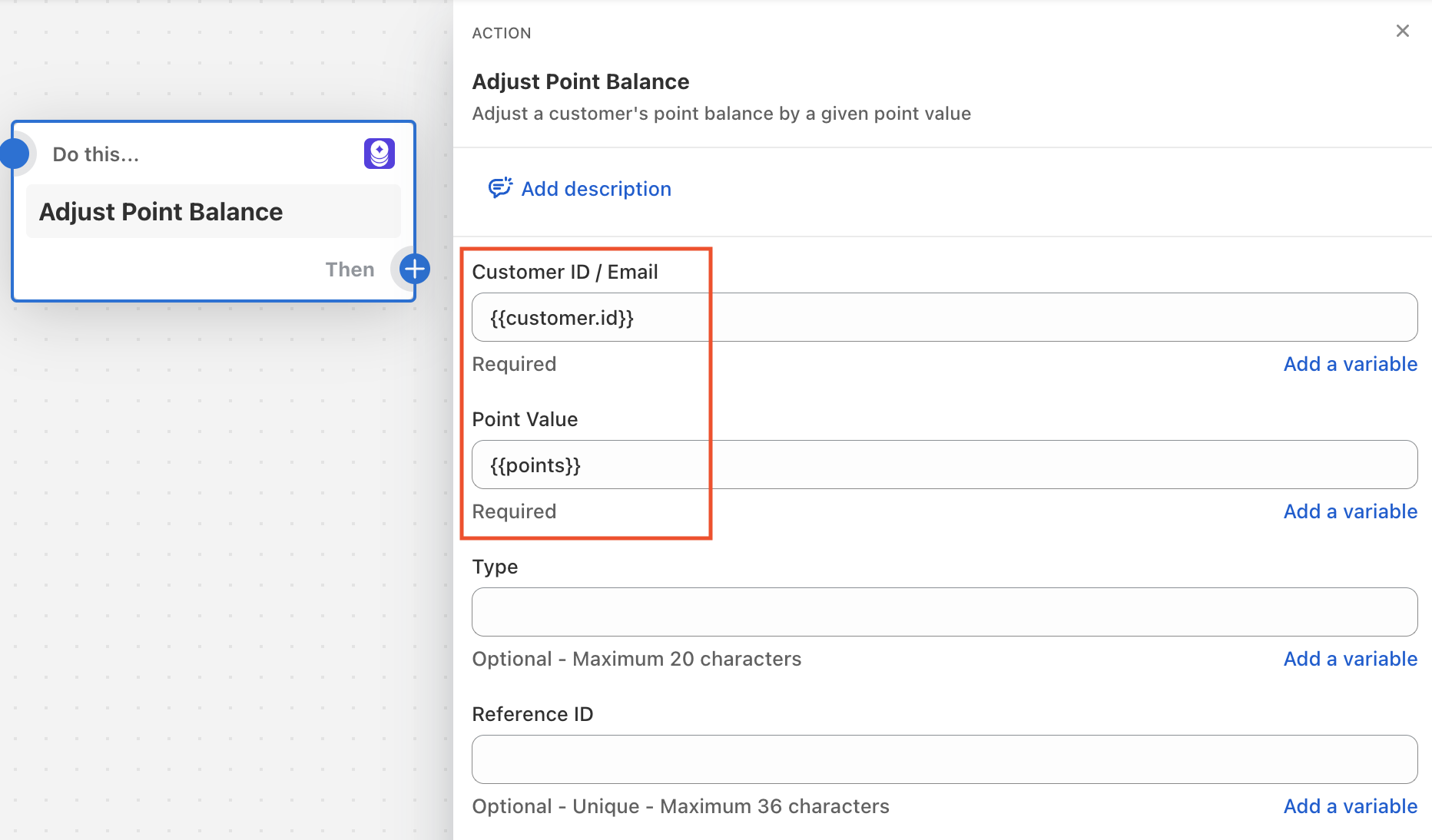
Task: Click the Point Value input field
Action: coord(944,465)
